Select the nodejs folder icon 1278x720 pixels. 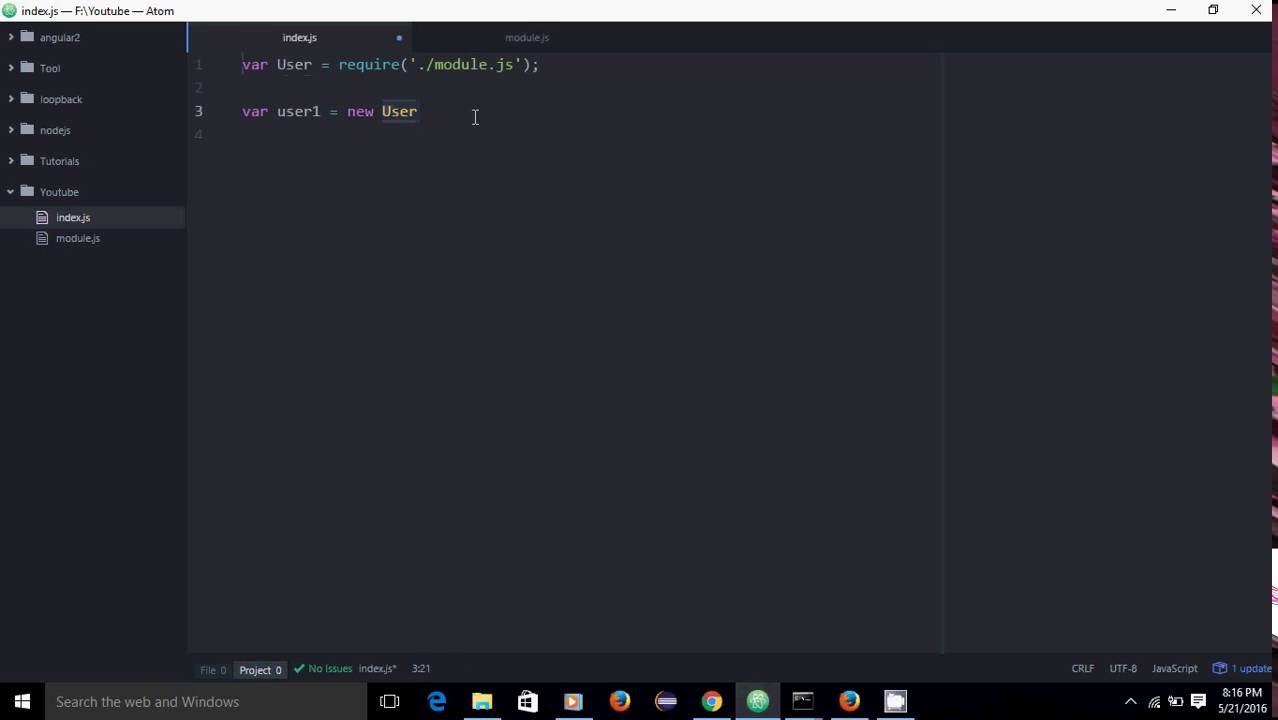click(x=28, y=130)
